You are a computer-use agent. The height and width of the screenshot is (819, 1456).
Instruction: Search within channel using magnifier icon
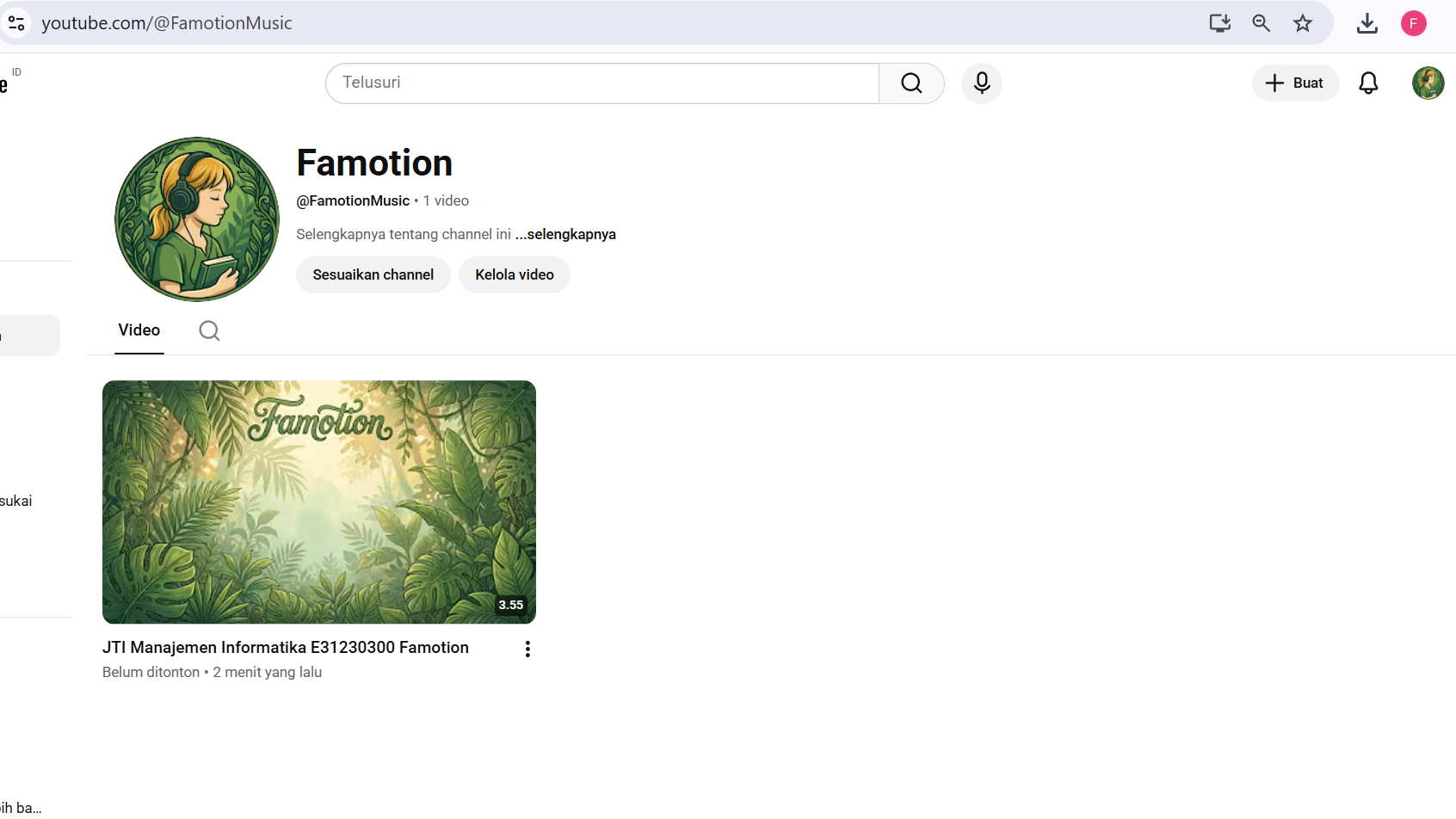coord(209,330)
